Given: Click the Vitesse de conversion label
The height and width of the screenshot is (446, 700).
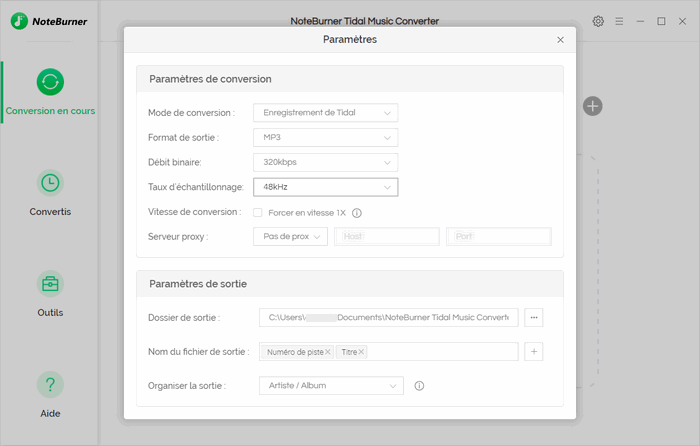Looking at the screenshot, I should (x=195, y=212).
